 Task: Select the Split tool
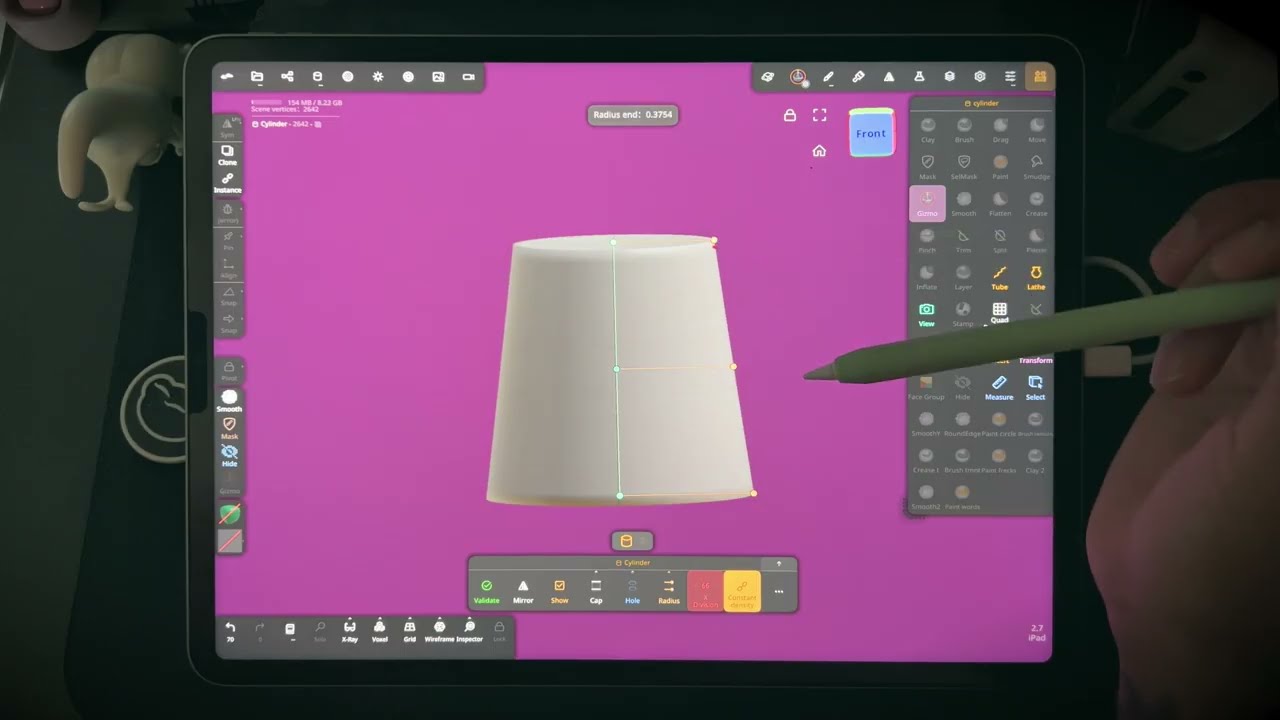pos(1000,240)
